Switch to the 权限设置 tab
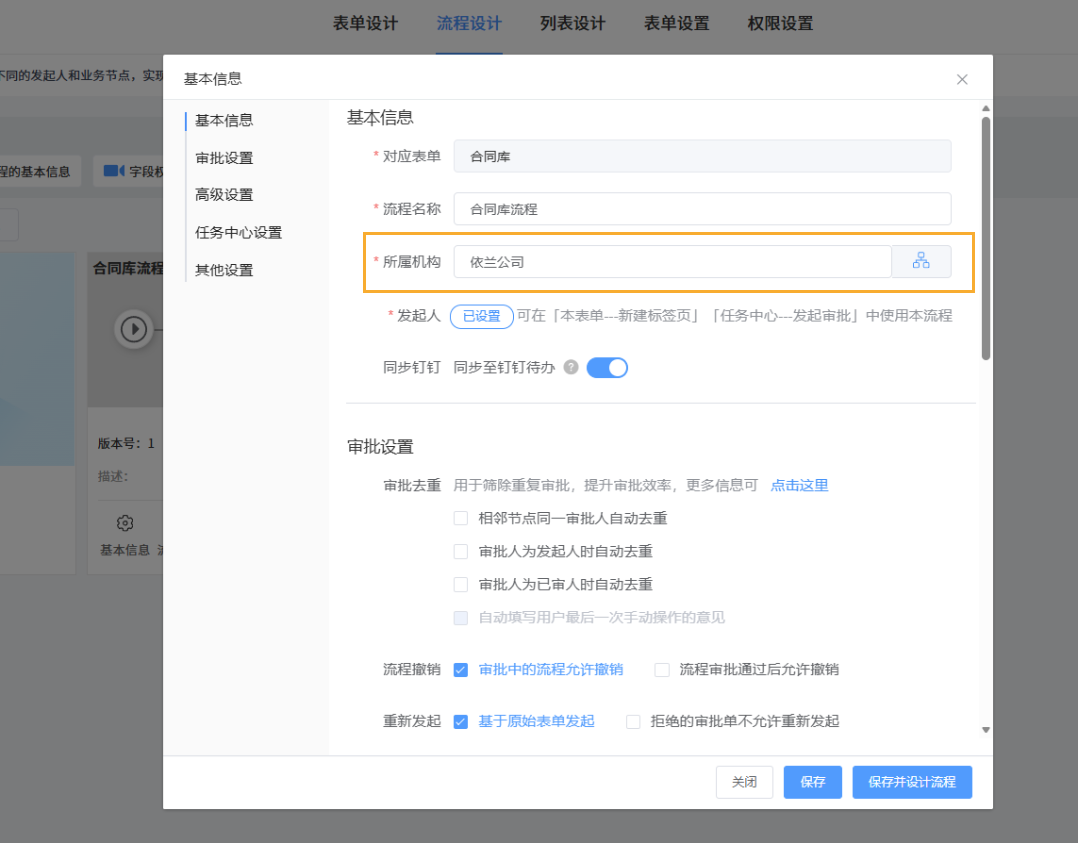Viewport: 1078px width, 843px height. pos(780,23)
